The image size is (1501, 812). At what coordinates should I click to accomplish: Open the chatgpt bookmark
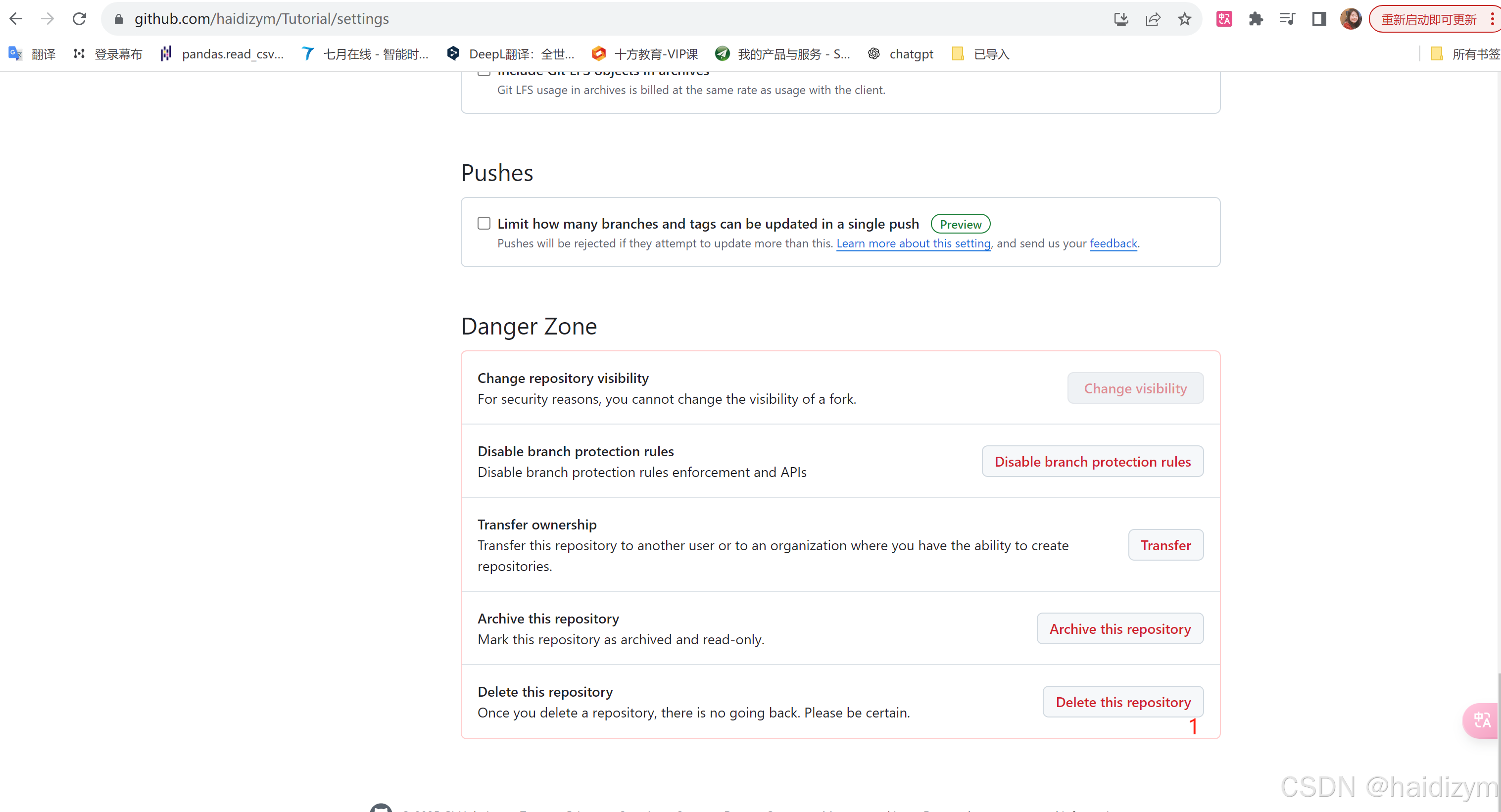(x=900, y=54)
